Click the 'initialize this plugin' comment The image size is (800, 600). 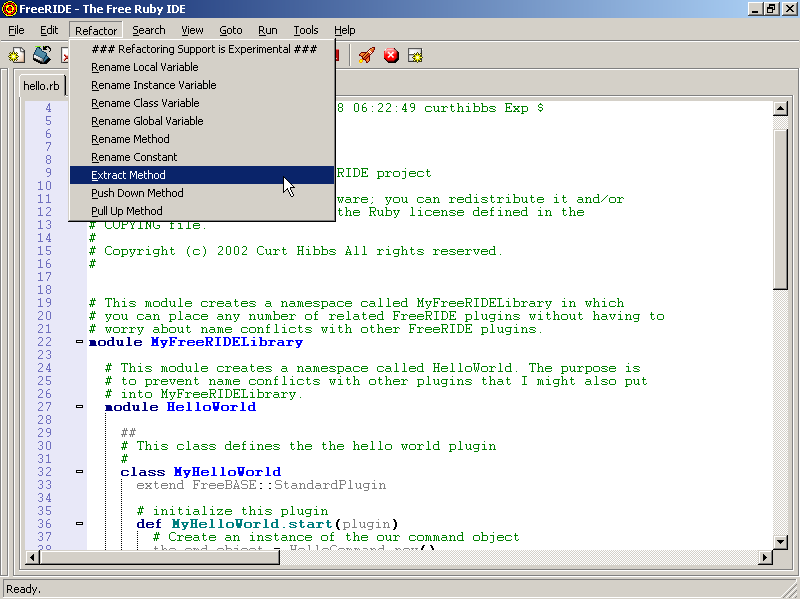pos(233,511)
